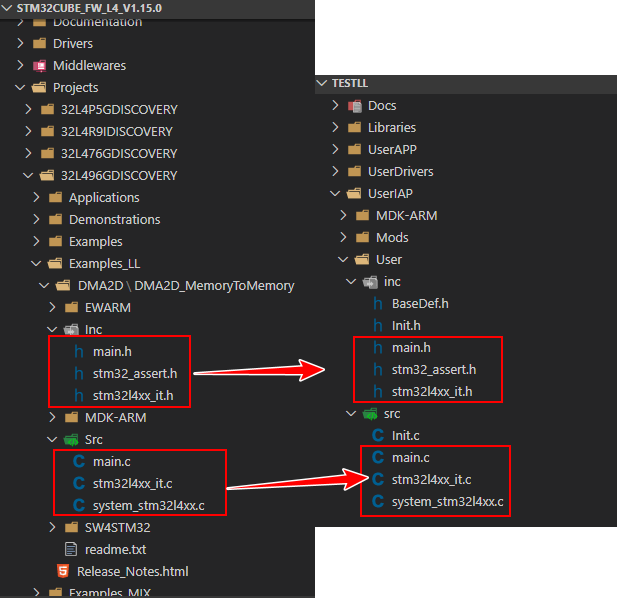Collapse the User folder chevron in TESTLL
The width and height of the screenshot is (617, 598).
pyautogui.click(x=343, y=260)
